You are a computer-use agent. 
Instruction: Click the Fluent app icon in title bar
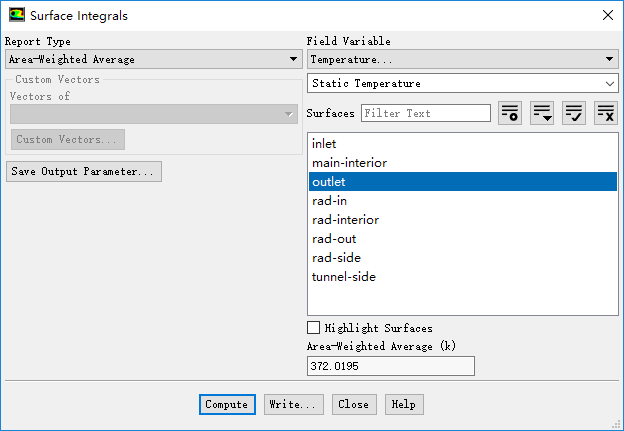tap(16, 16)
